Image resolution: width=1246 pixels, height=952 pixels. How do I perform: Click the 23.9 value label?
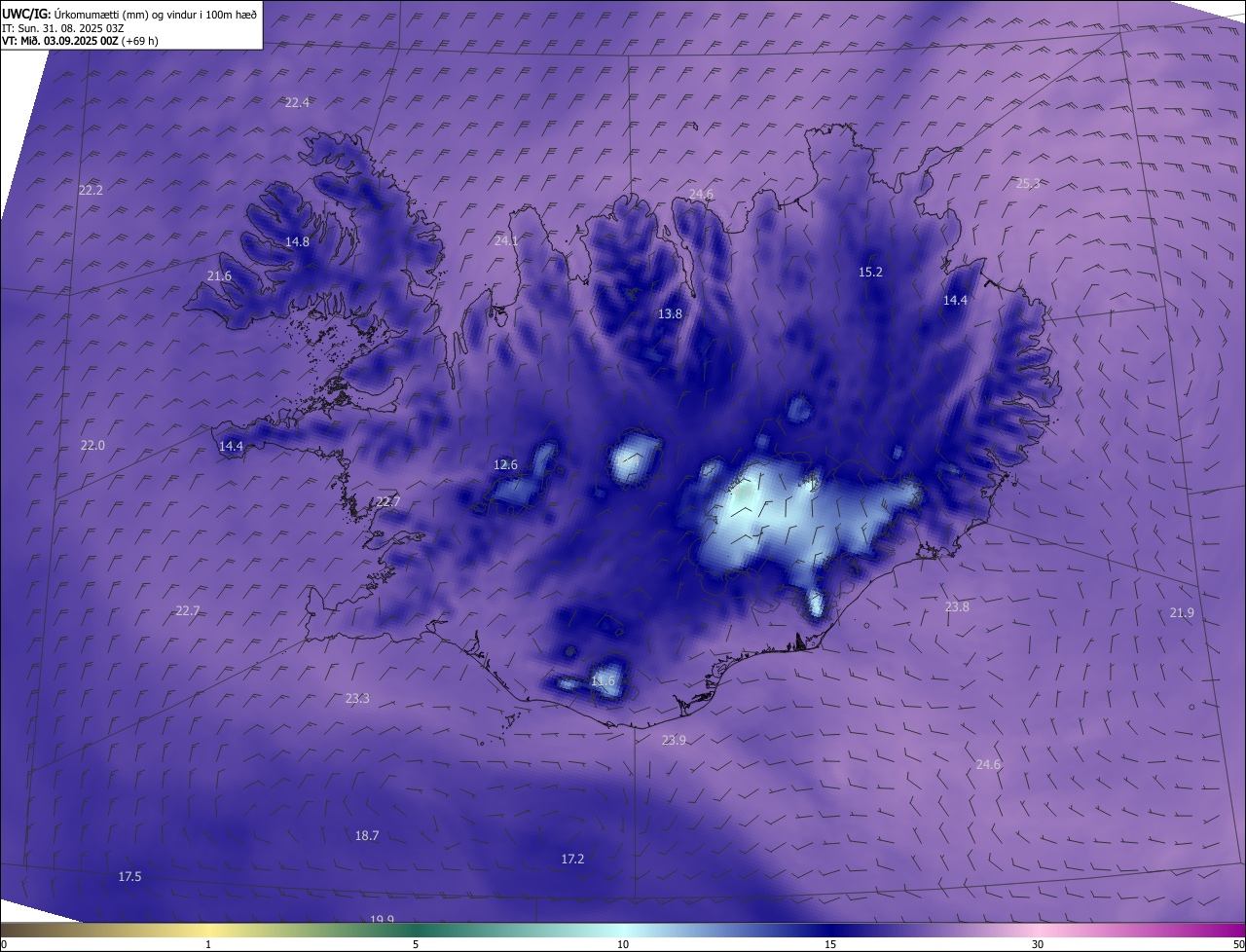point(674,741)
